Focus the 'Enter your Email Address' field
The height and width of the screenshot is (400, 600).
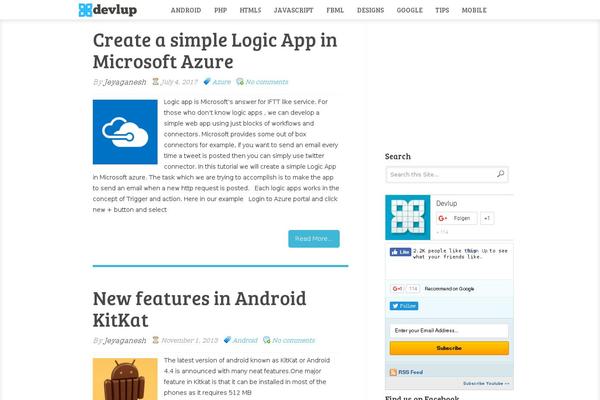(x=449, y=331)
